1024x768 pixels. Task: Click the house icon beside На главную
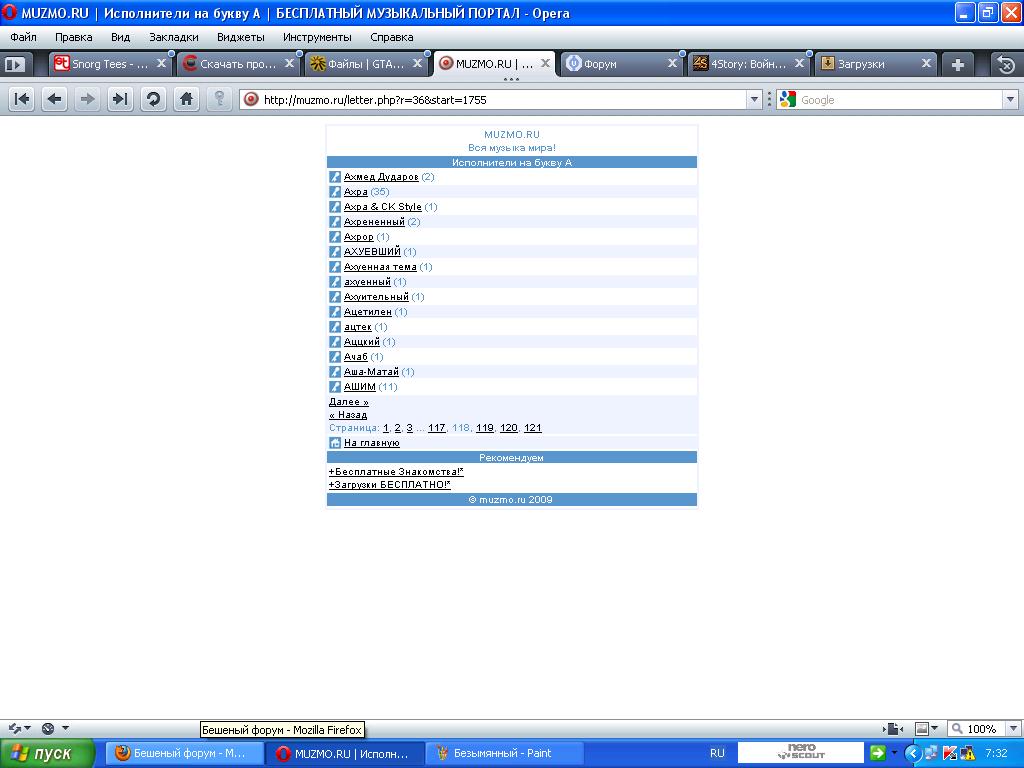click(336, 442)
